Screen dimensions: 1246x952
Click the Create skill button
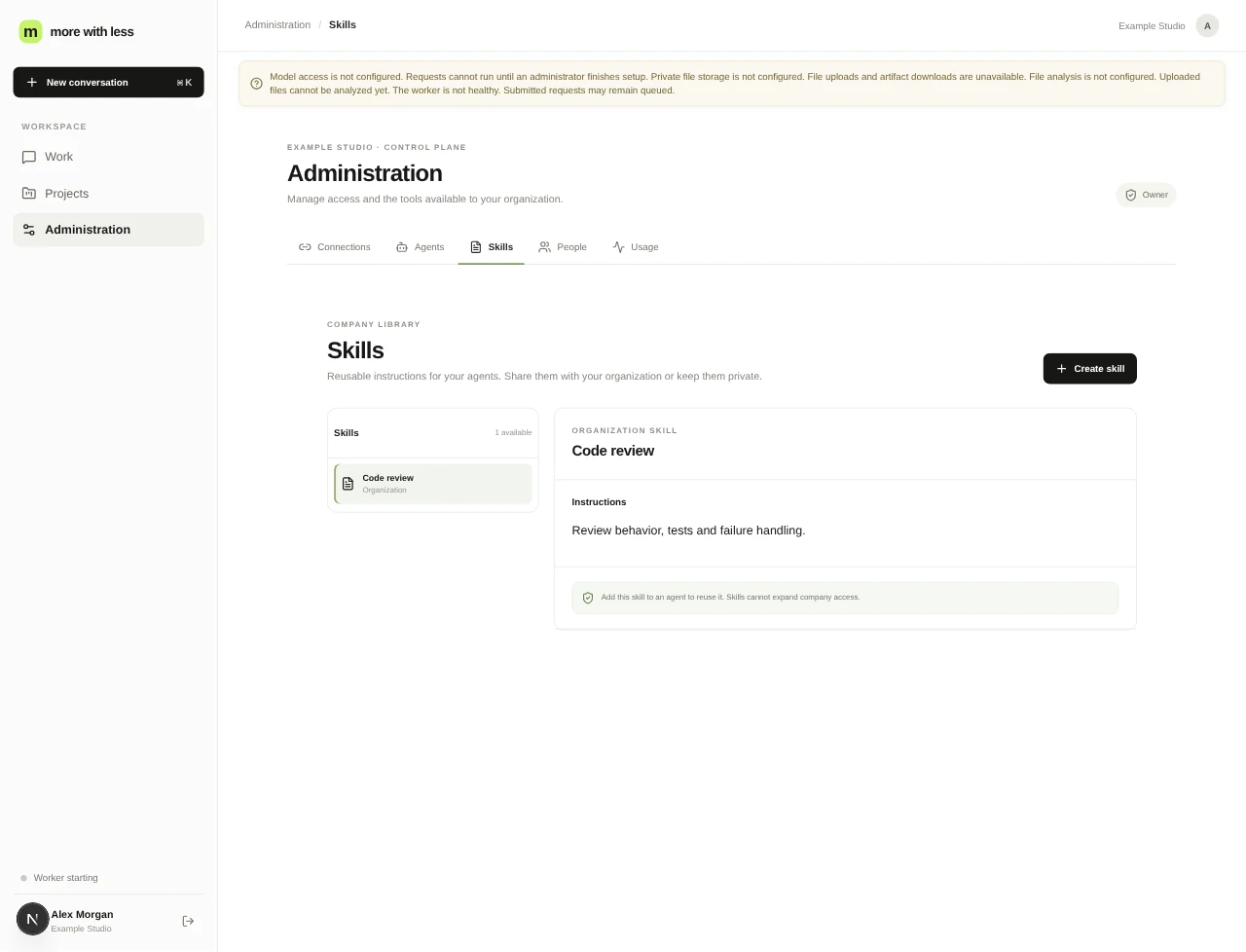pyautogui.click(x=1089, y=369)
